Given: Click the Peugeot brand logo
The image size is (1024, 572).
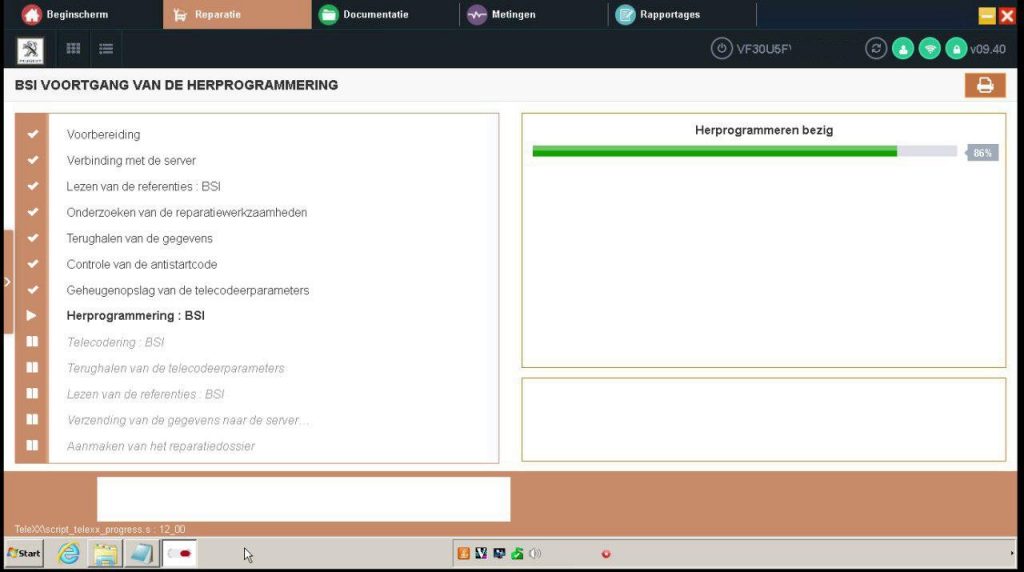Looking at the screenshot, I should (31, 49).
